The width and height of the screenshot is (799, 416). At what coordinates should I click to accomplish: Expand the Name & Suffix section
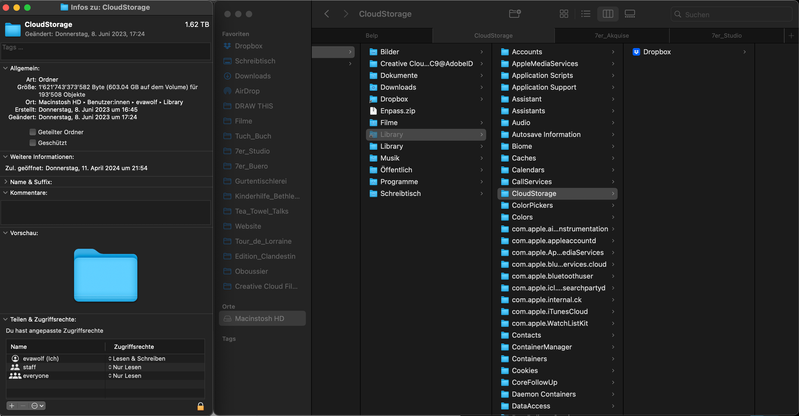4,182
